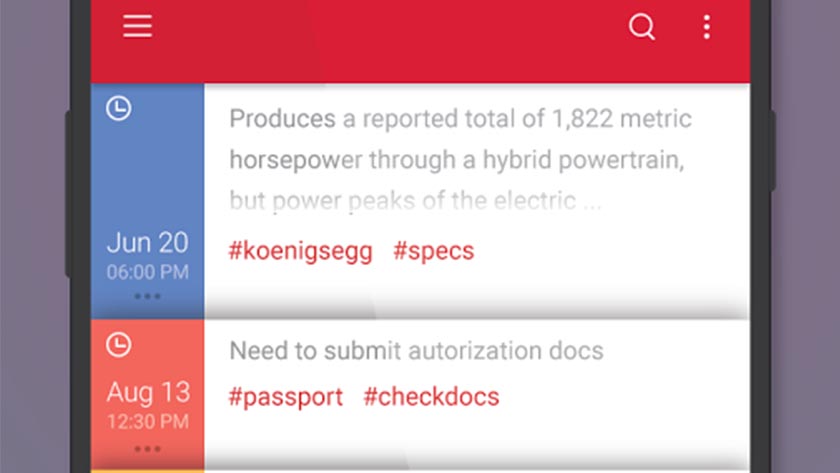Tap the Jun 20 date label
The width and height of the screenshot is (840, 473).
[147, 243]
